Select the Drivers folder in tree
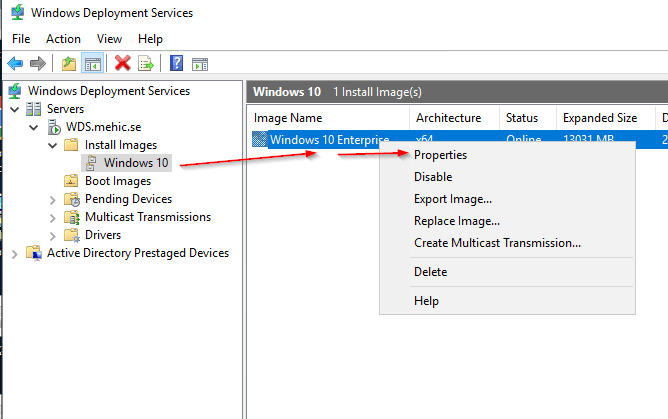This screenshot has width=668, height=419. (x=103, y=235)
